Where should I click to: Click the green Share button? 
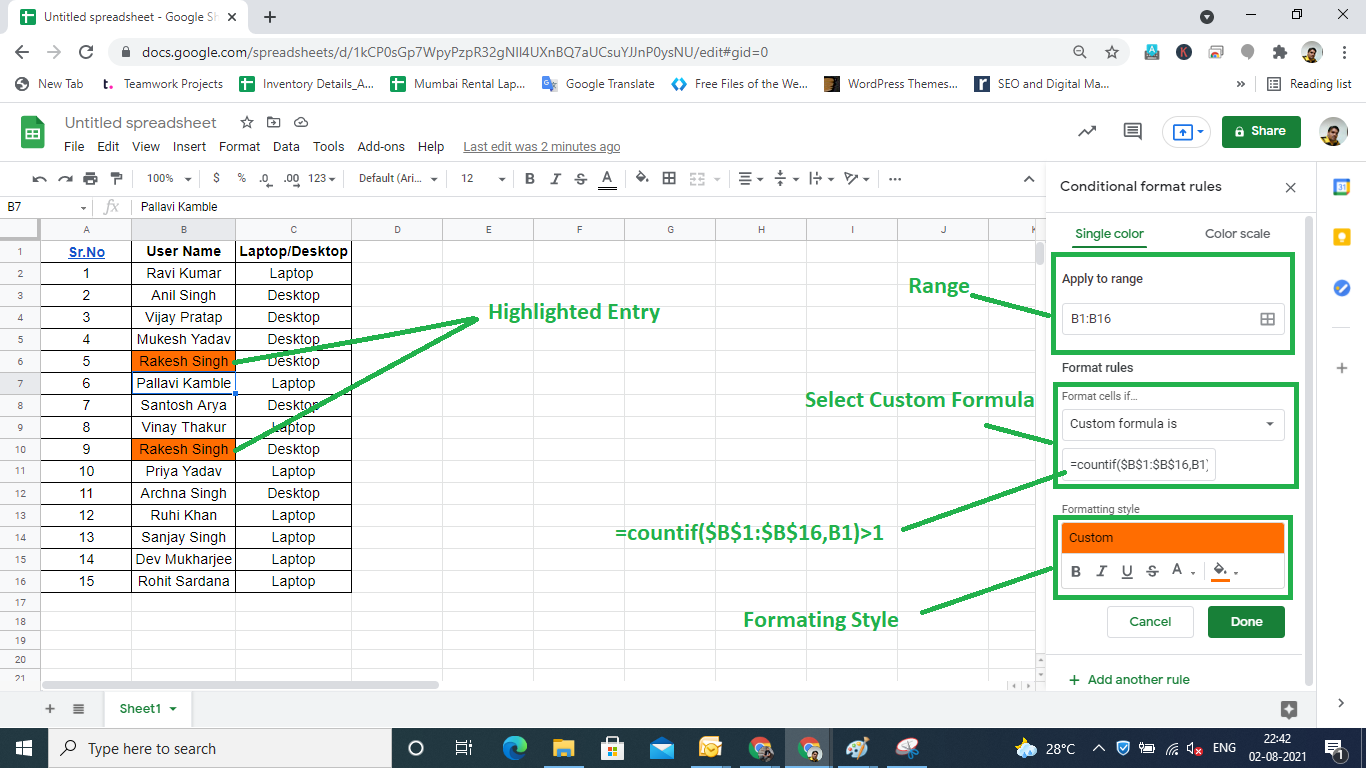(x=1261, y=131)
